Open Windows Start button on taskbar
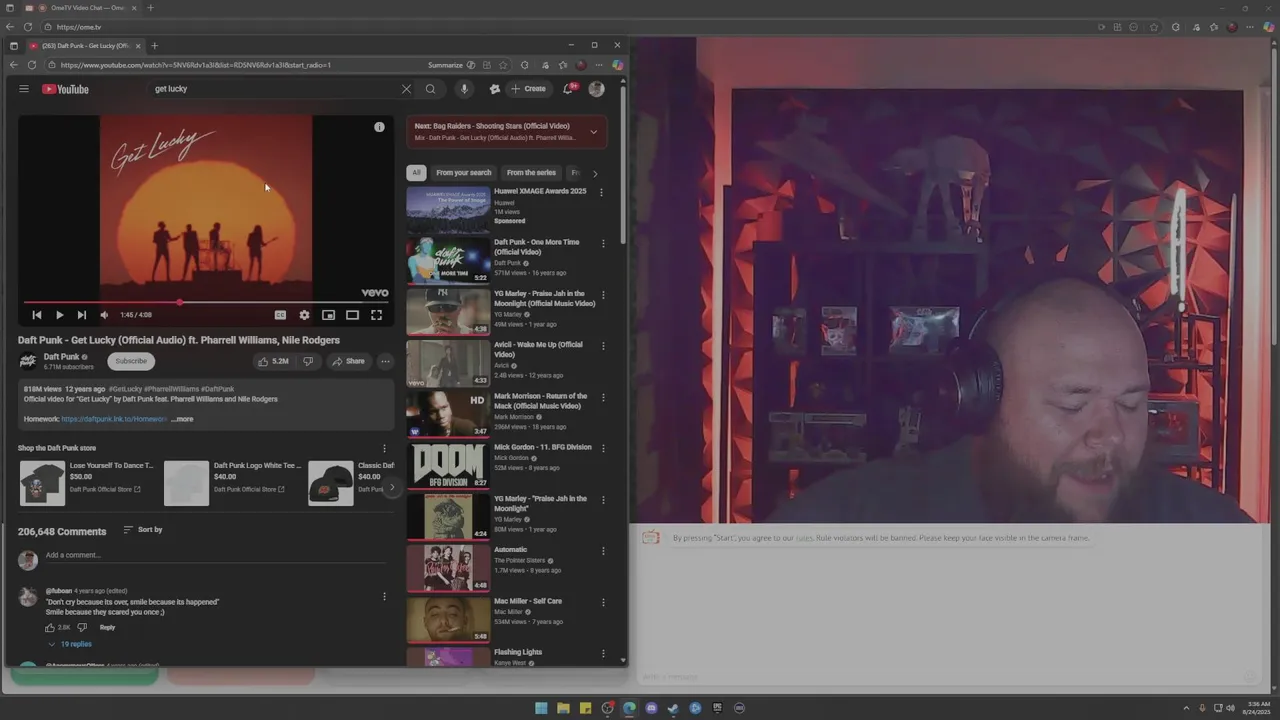1280x720 pixels. (541, 708)
